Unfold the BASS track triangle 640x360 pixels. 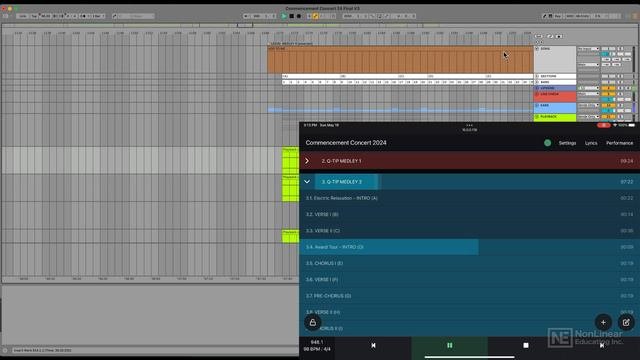(x=537, y=105)
